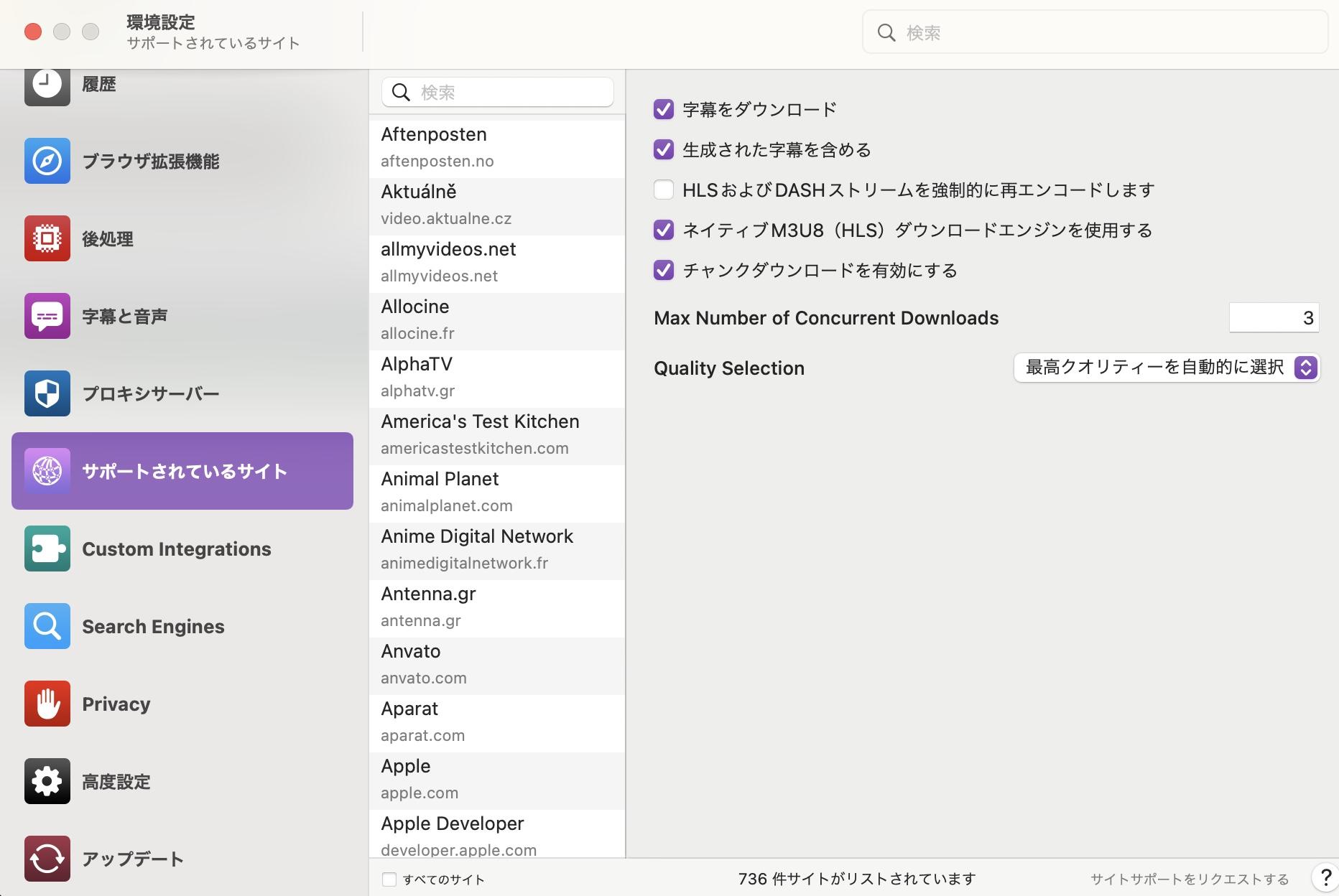Click the magnifier in the site list search
The image size is (1339, 896).
401,92
